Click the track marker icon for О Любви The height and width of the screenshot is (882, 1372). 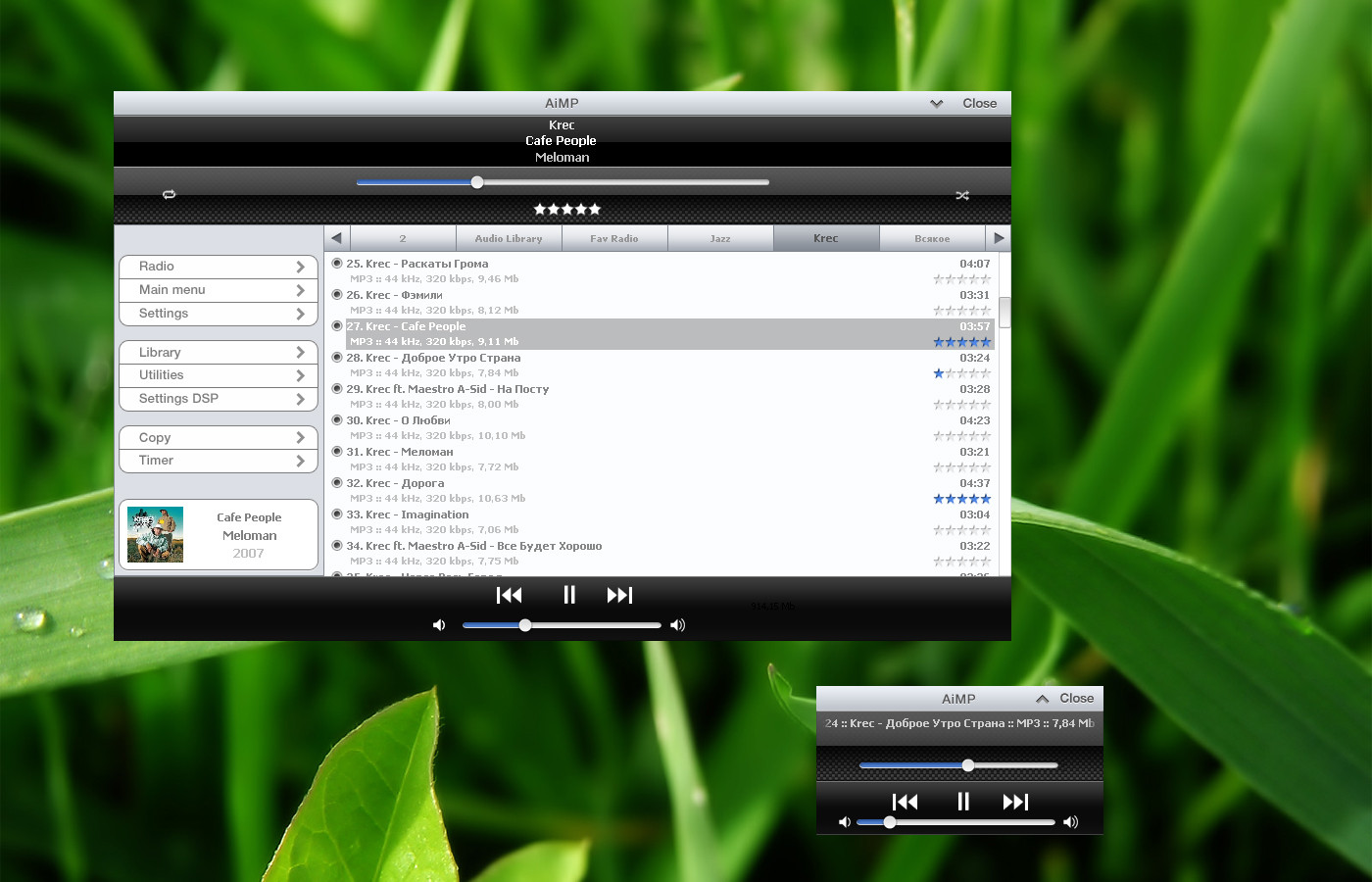(x=337, y=420)
